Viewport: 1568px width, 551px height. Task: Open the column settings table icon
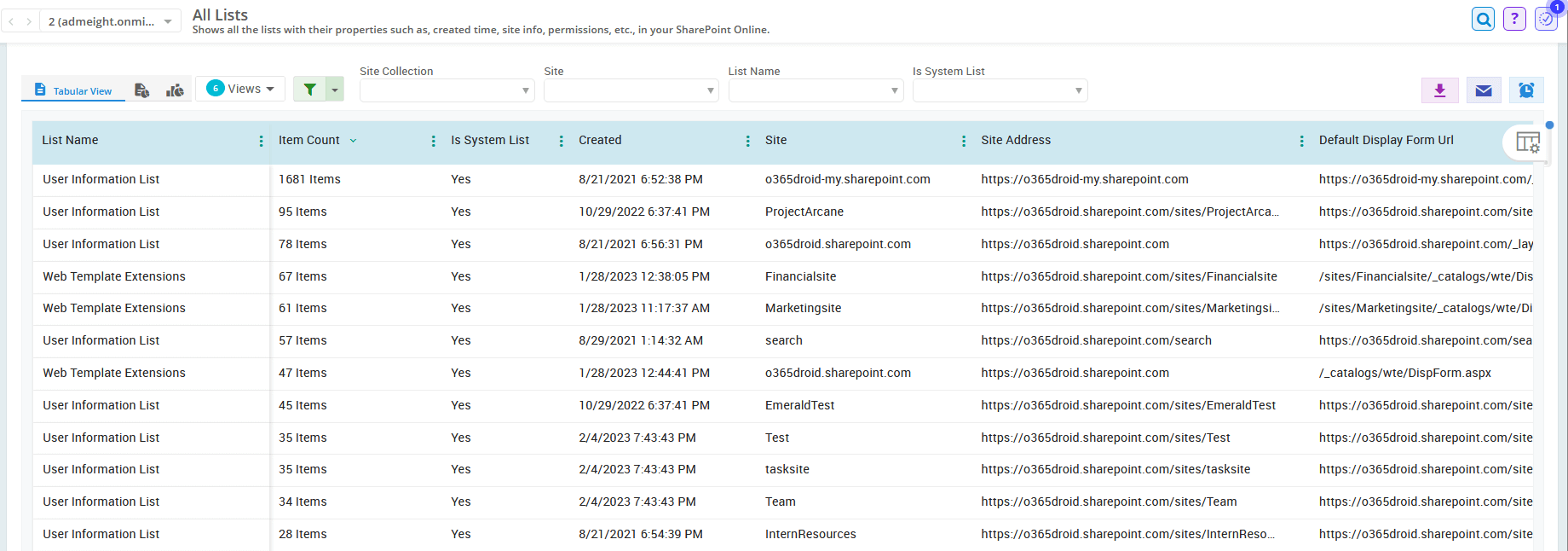(x=1528, y=142)
